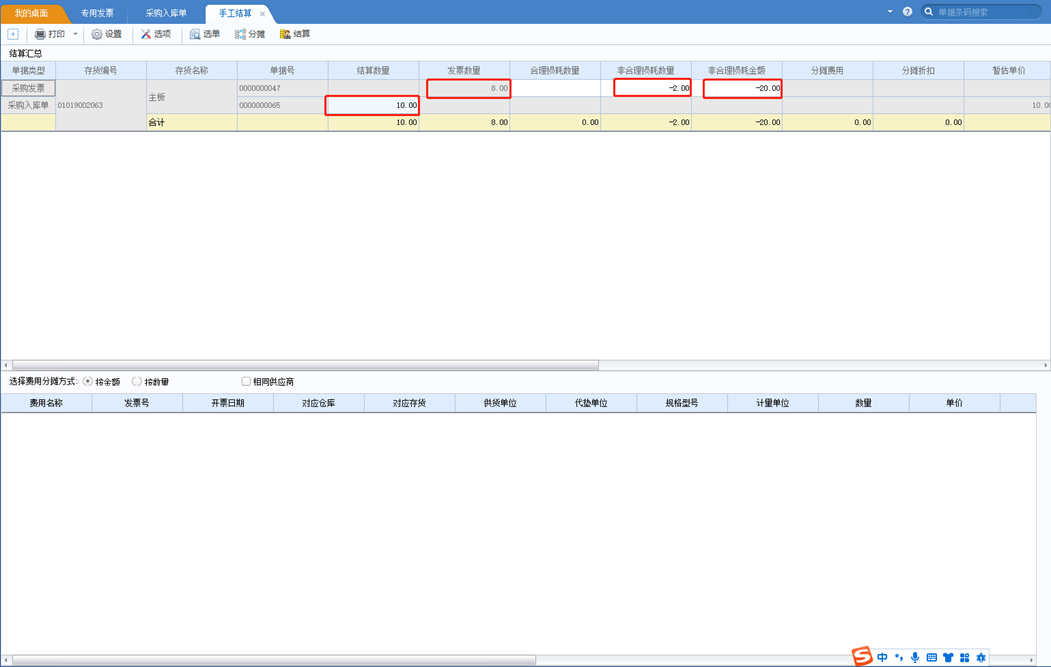Click 费用名称 column header in lower grid
Viewport: 1051px width, 667px height.
[x=46, y=403]
